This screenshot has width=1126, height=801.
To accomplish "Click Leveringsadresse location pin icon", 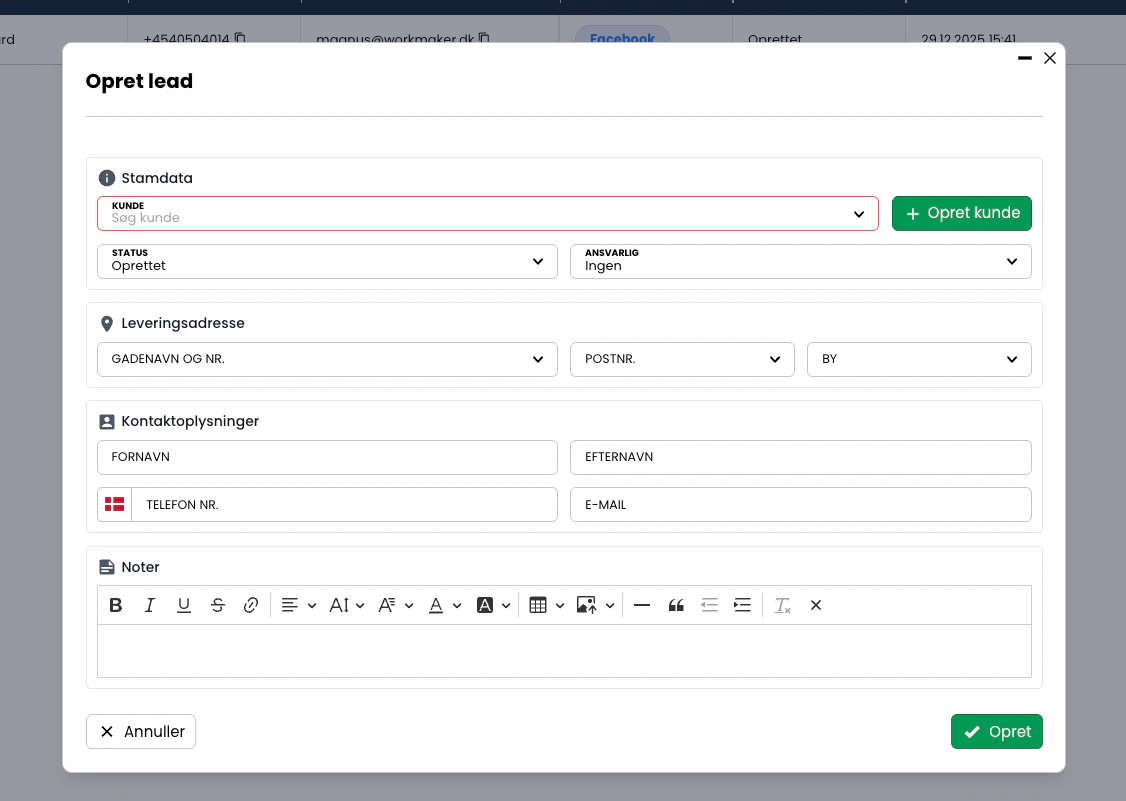I will pyautogui.click(x=107, y=324).
